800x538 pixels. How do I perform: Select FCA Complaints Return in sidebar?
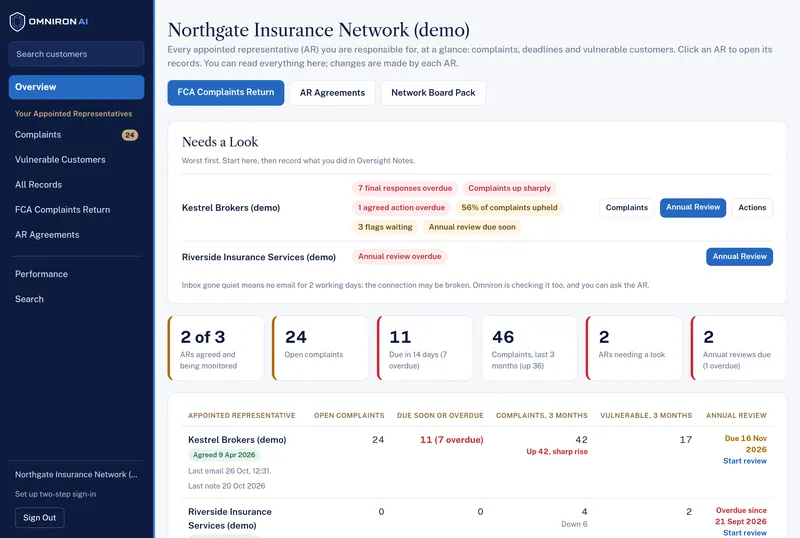point(62,210)
